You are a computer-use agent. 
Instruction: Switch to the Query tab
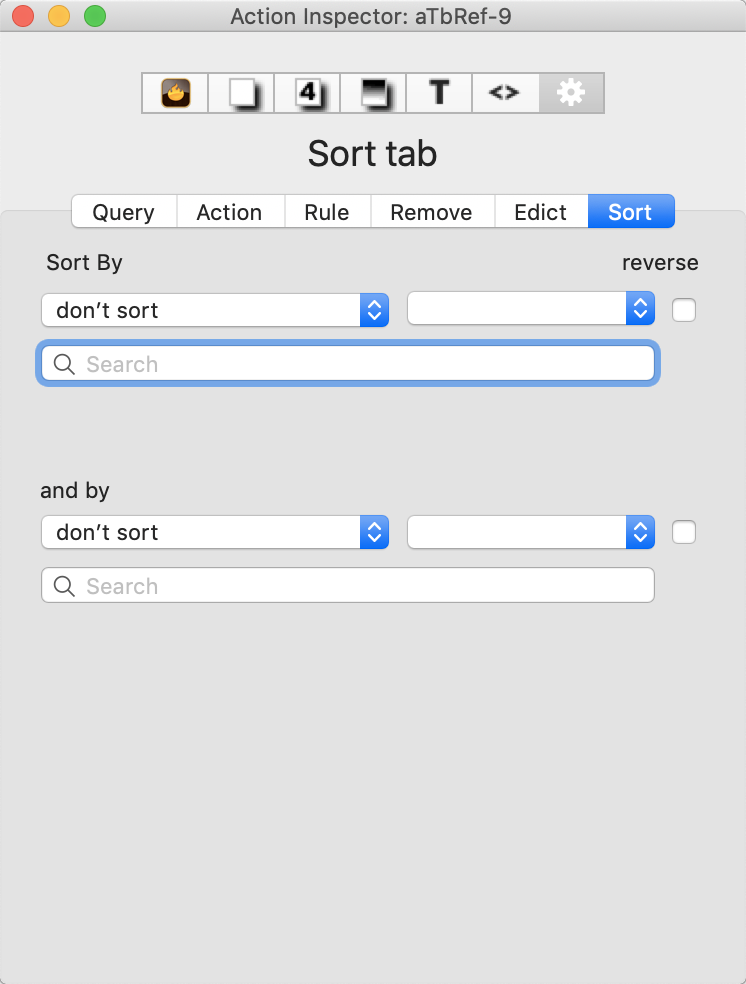[123, 212]
